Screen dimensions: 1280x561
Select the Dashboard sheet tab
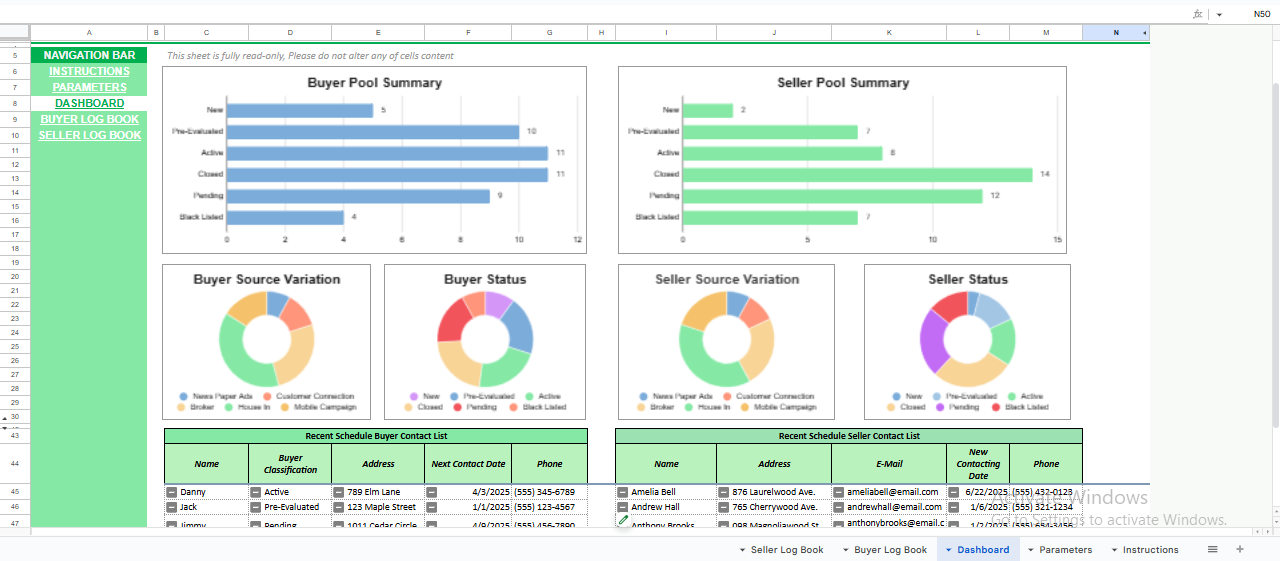click(x=983, y=550)
